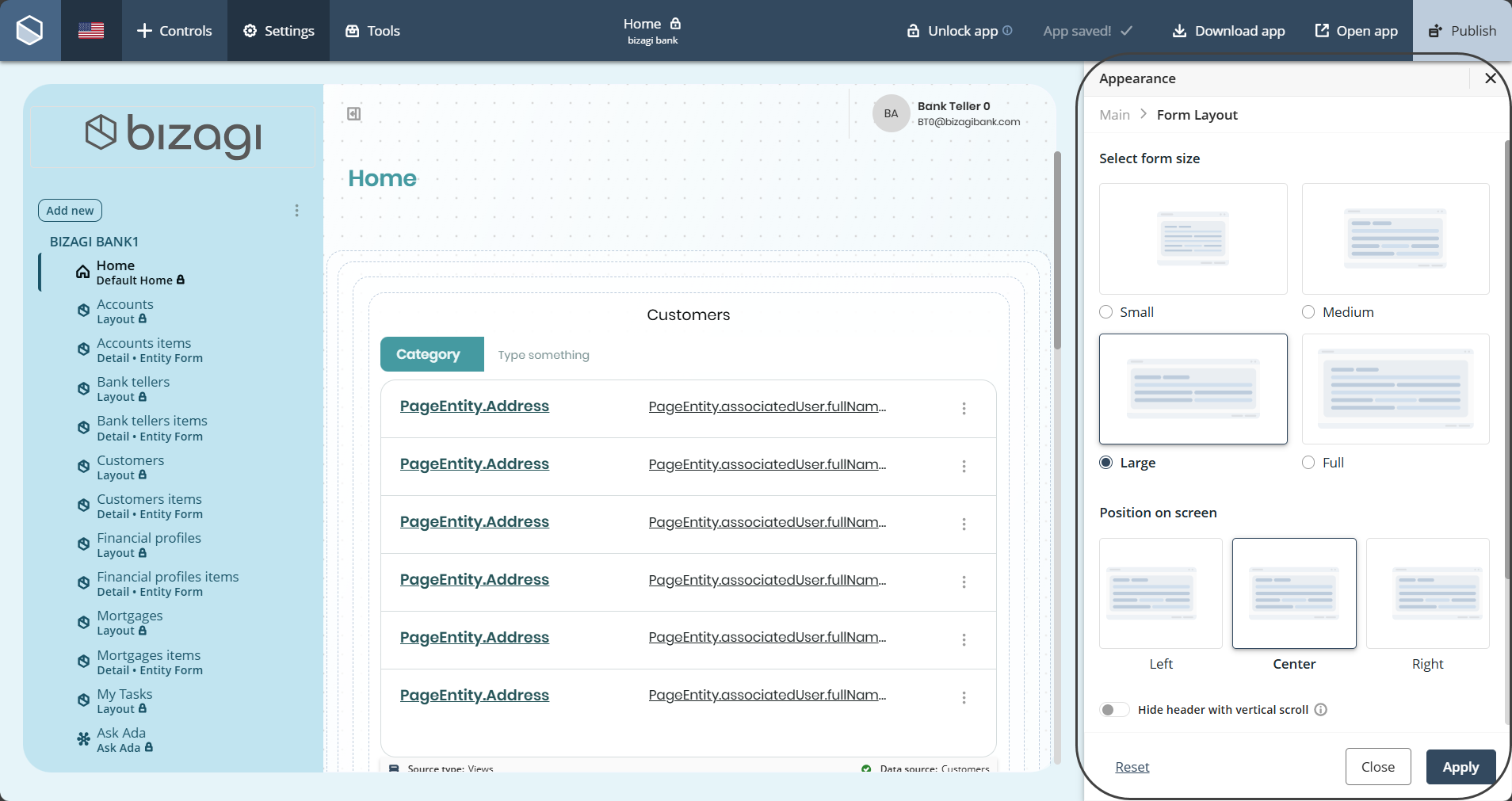Open three-dot menu of sixth customer row
The height and width of the screenshot is (801, 1512).
tap(964, 698)
